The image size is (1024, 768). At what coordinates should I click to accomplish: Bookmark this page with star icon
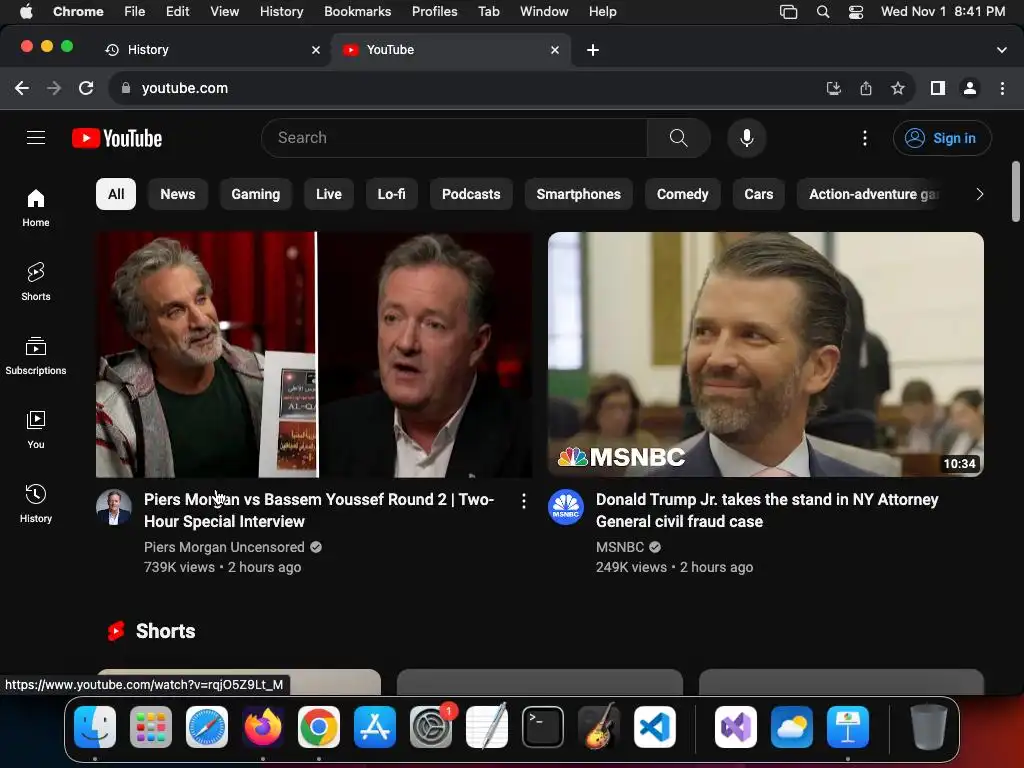[898, 88]
